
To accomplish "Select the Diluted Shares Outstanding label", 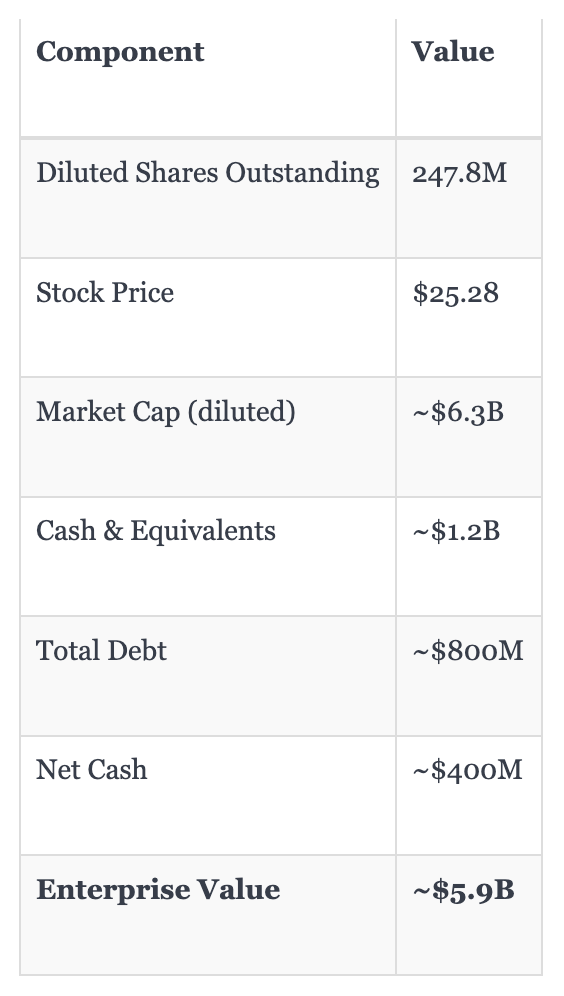I will [x=208, y=173].
